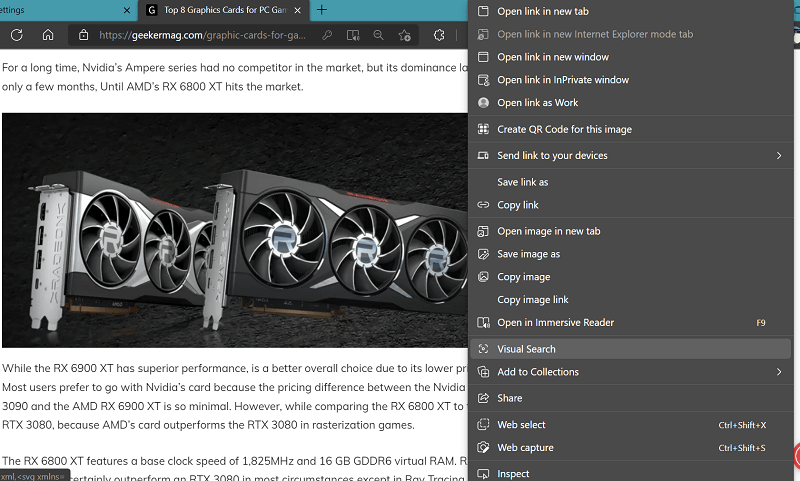This screenshot has width=800, height=481.
Task: Add page to favorites star icon
Action: (x=405, y=35)
